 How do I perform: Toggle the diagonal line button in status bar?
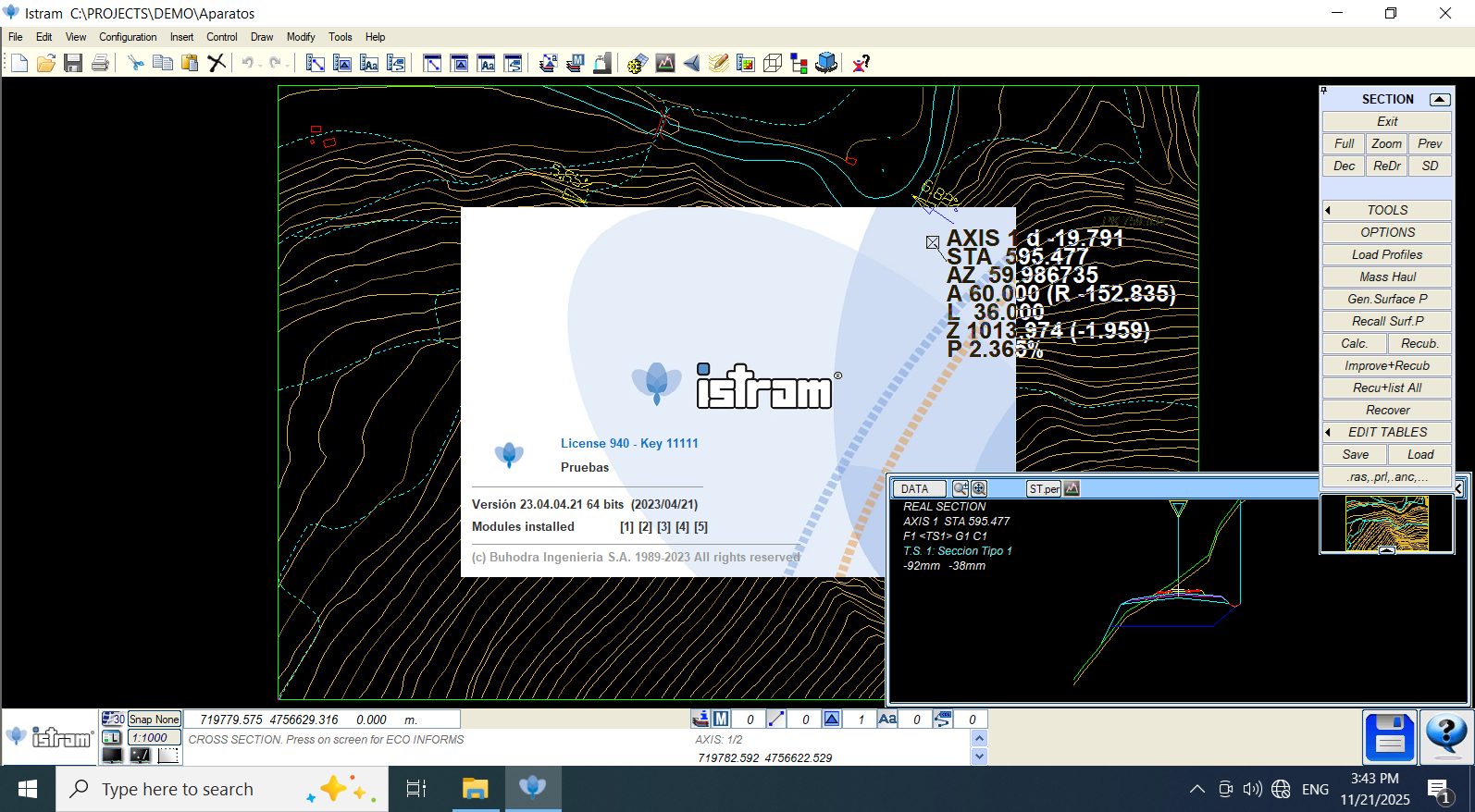click(x=776, y=719)
